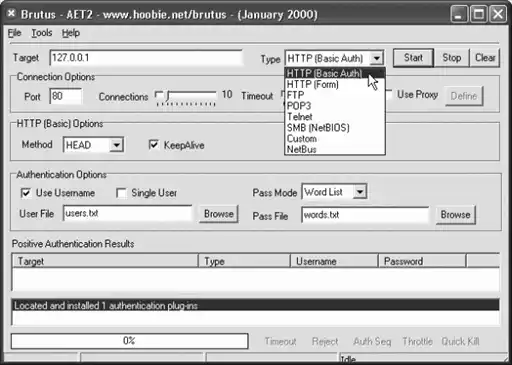Open the Pass Mode Word List dropdown
The image size is (512, 365).
360,192
